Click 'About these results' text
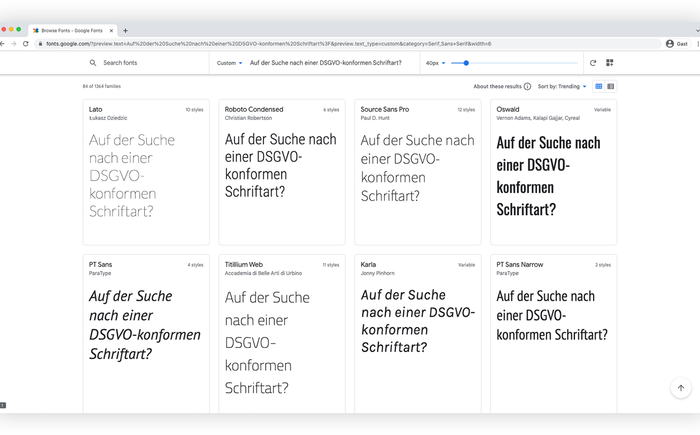The width and height of the screenshot is (700, 435). click(497, 87)
